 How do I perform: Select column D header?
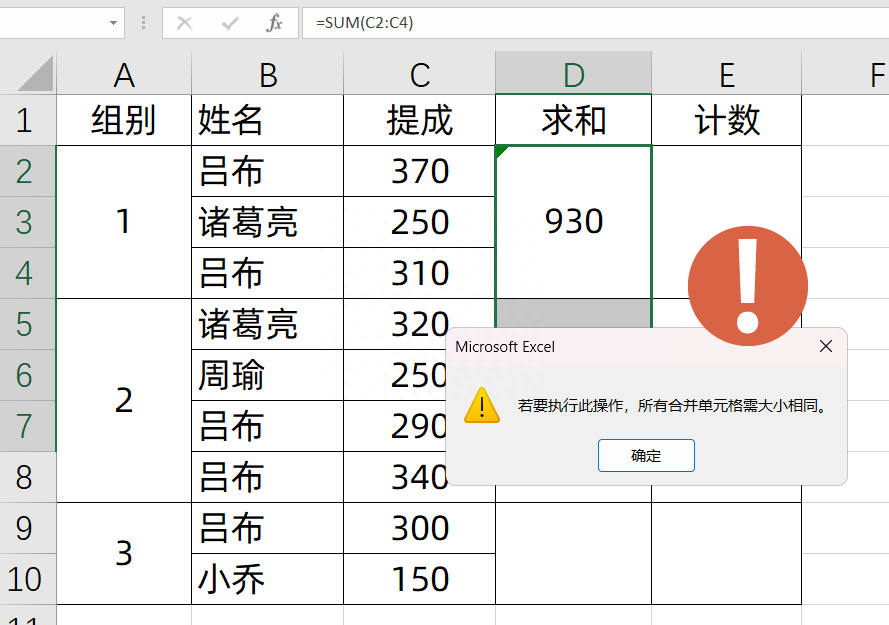point(573,73)
